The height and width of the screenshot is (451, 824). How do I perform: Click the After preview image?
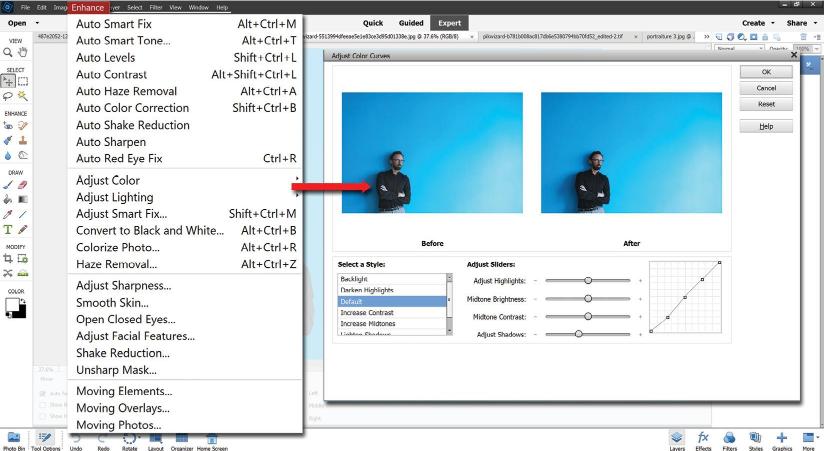click(631, 152)
